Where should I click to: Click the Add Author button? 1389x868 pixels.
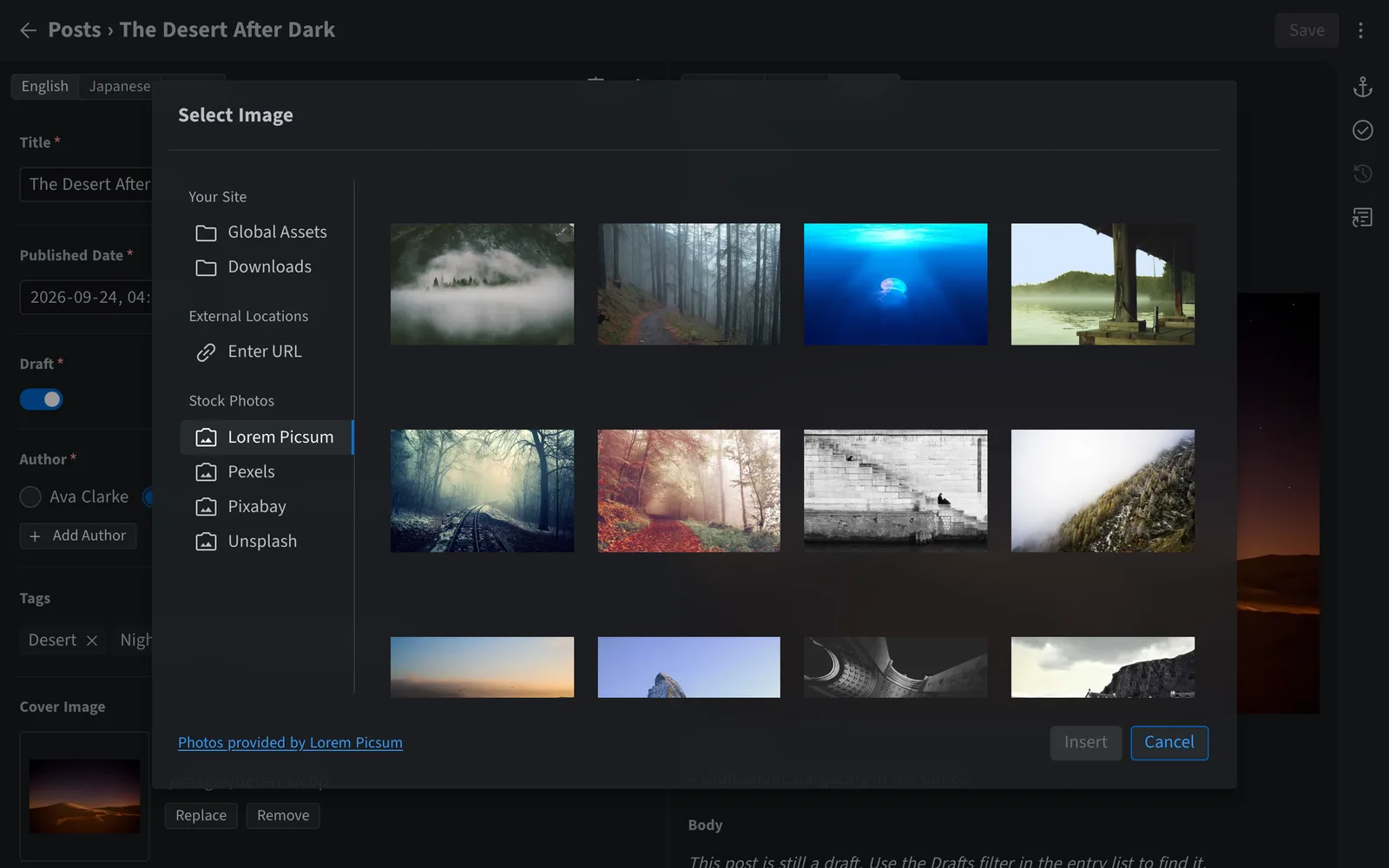click(x=78, y=536)
